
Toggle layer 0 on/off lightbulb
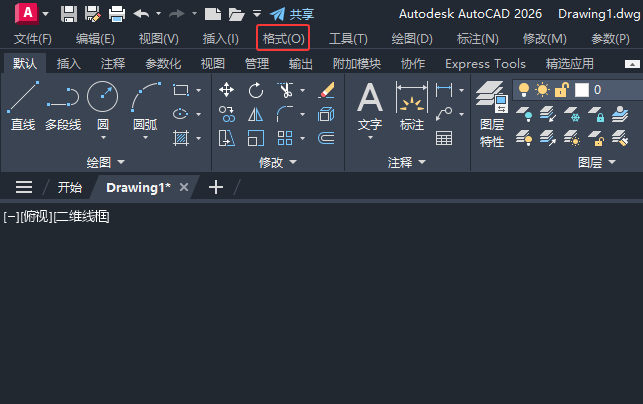point(524,90)
